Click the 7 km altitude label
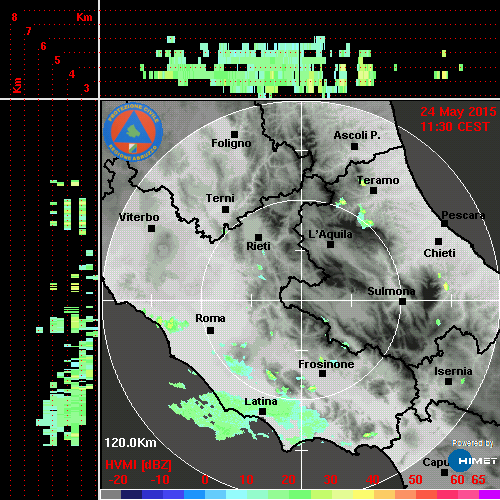Viewport: 500px width, 500px height. 29,31
